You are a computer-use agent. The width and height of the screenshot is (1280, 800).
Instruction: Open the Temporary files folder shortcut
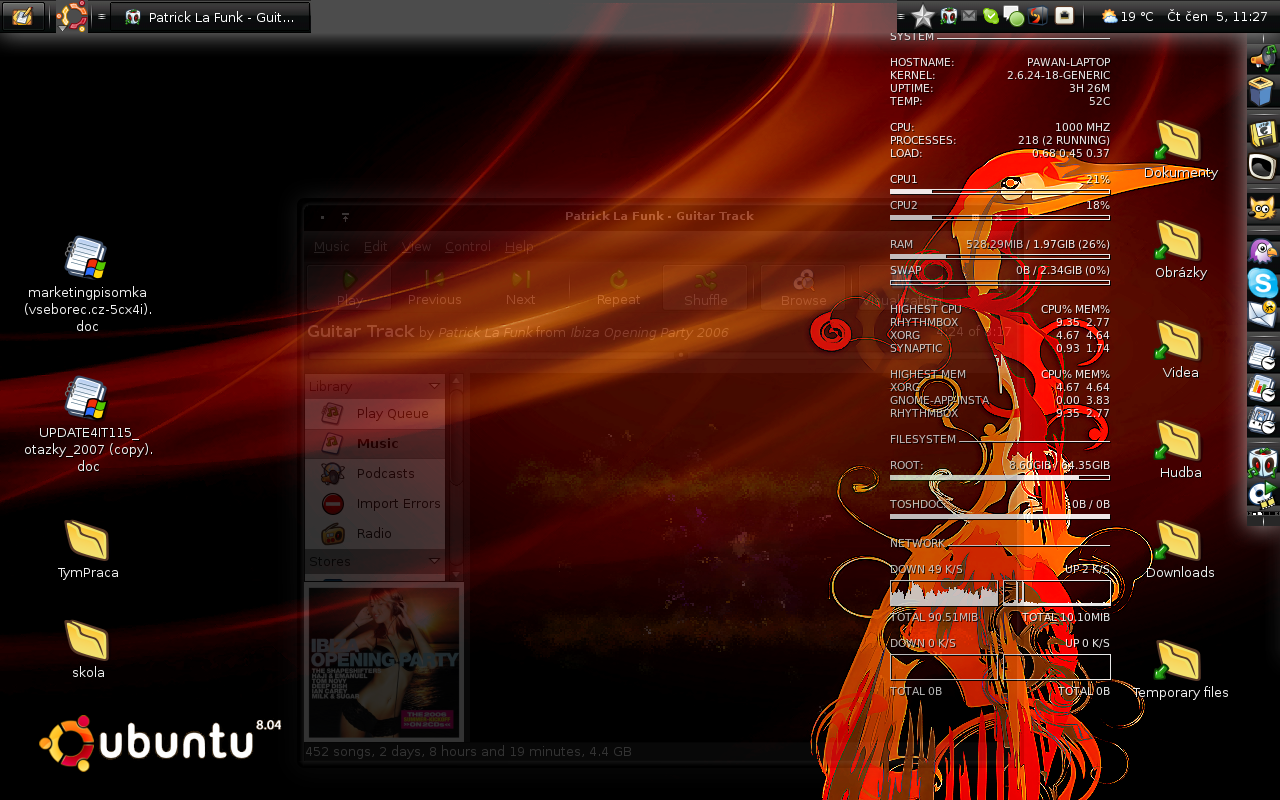tap(1179, 670)
